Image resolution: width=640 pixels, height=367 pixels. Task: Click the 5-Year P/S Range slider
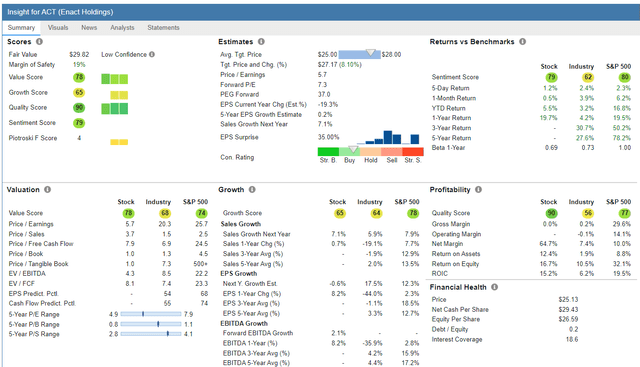tap(151, 334)
